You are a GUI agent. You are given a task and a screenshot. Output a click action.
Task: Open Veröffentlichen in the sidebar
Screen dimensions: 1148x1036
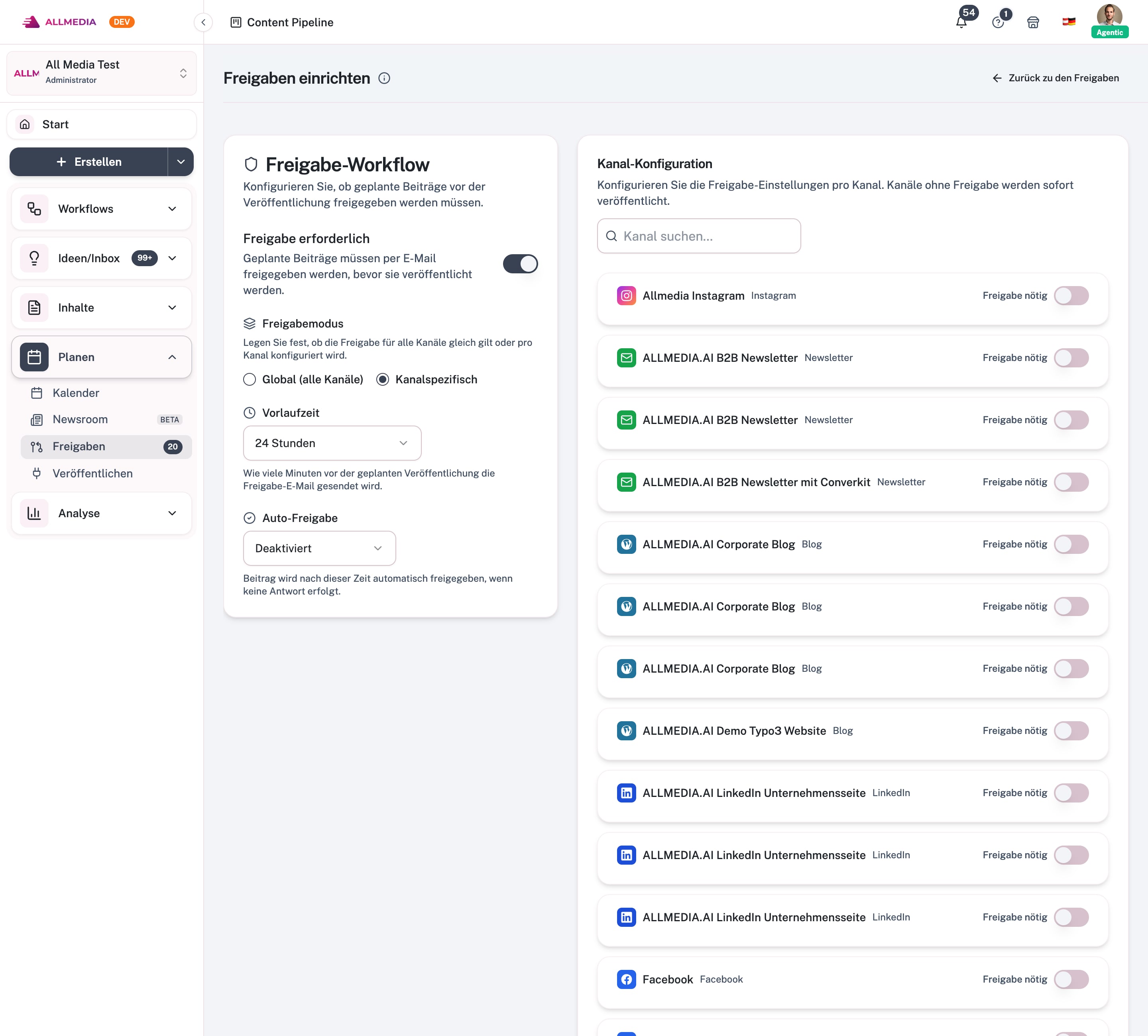point(106,474)
